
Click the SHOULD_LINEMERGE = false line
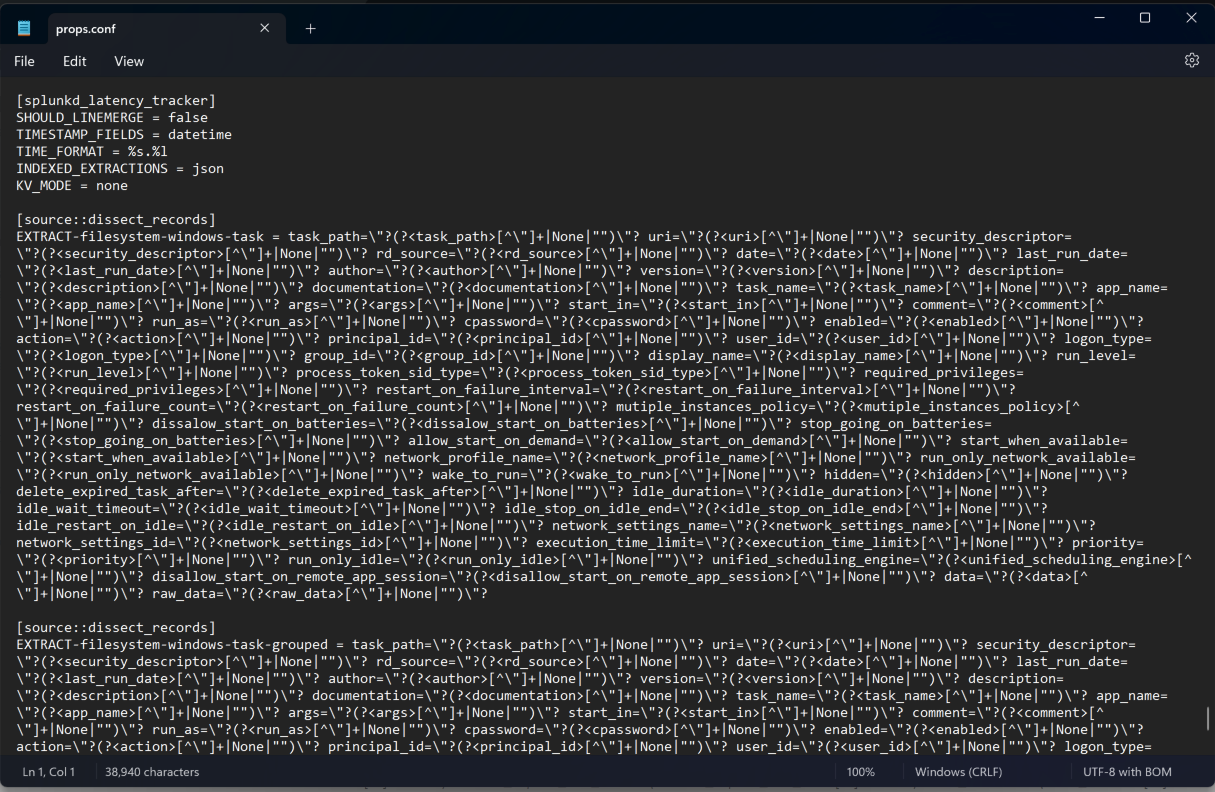(112, 118)
